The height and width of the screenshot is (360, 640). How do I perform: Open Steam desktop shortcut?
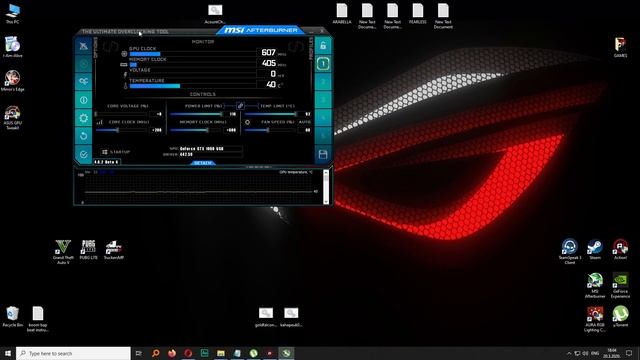pyautogui.click(x=595, y=249)
